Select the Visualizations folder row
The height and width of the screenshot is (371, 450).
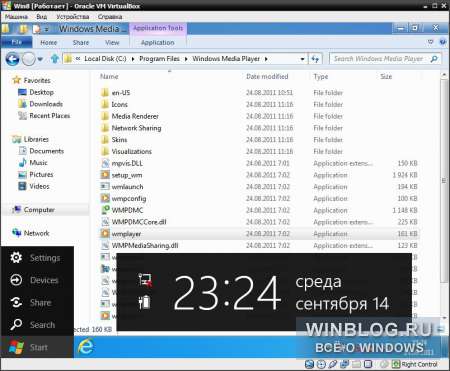click(260, 151)
